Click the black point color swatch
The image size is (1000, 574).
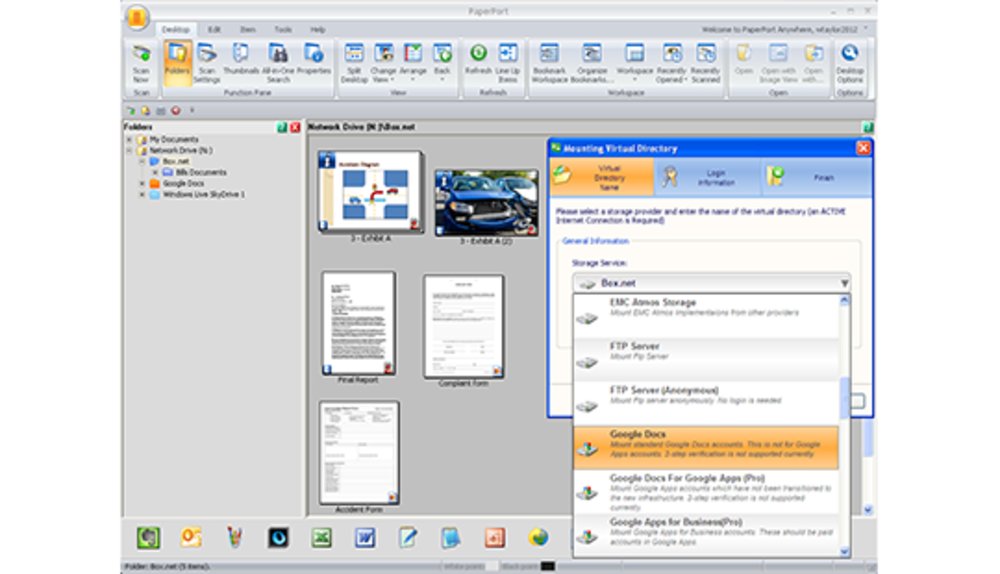coord(548,566)
